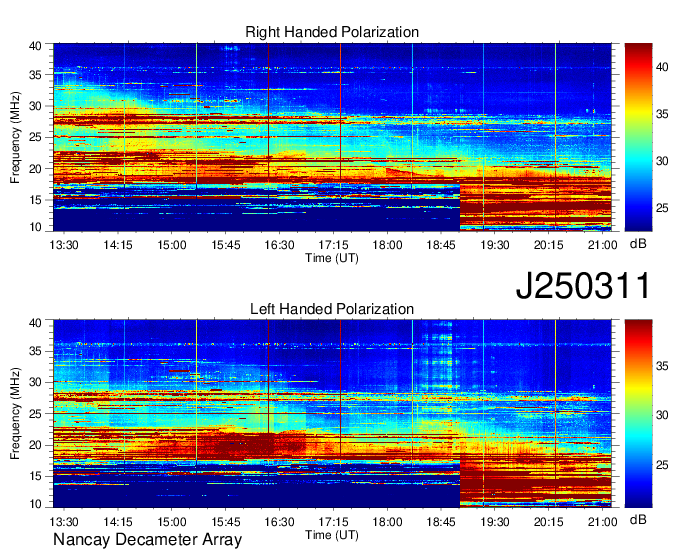This screenshot has width=680, height=552.
Task: Click the 21:00 time tick of the upper plot
Action: 602,245
